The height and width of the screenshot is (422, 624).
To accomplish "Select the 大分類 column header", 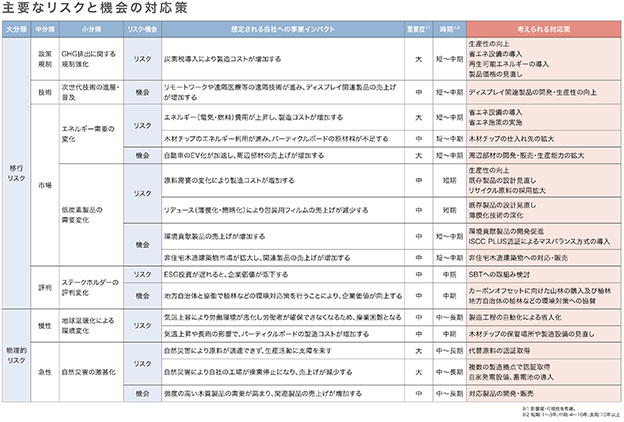I will (x=16, y=29).
